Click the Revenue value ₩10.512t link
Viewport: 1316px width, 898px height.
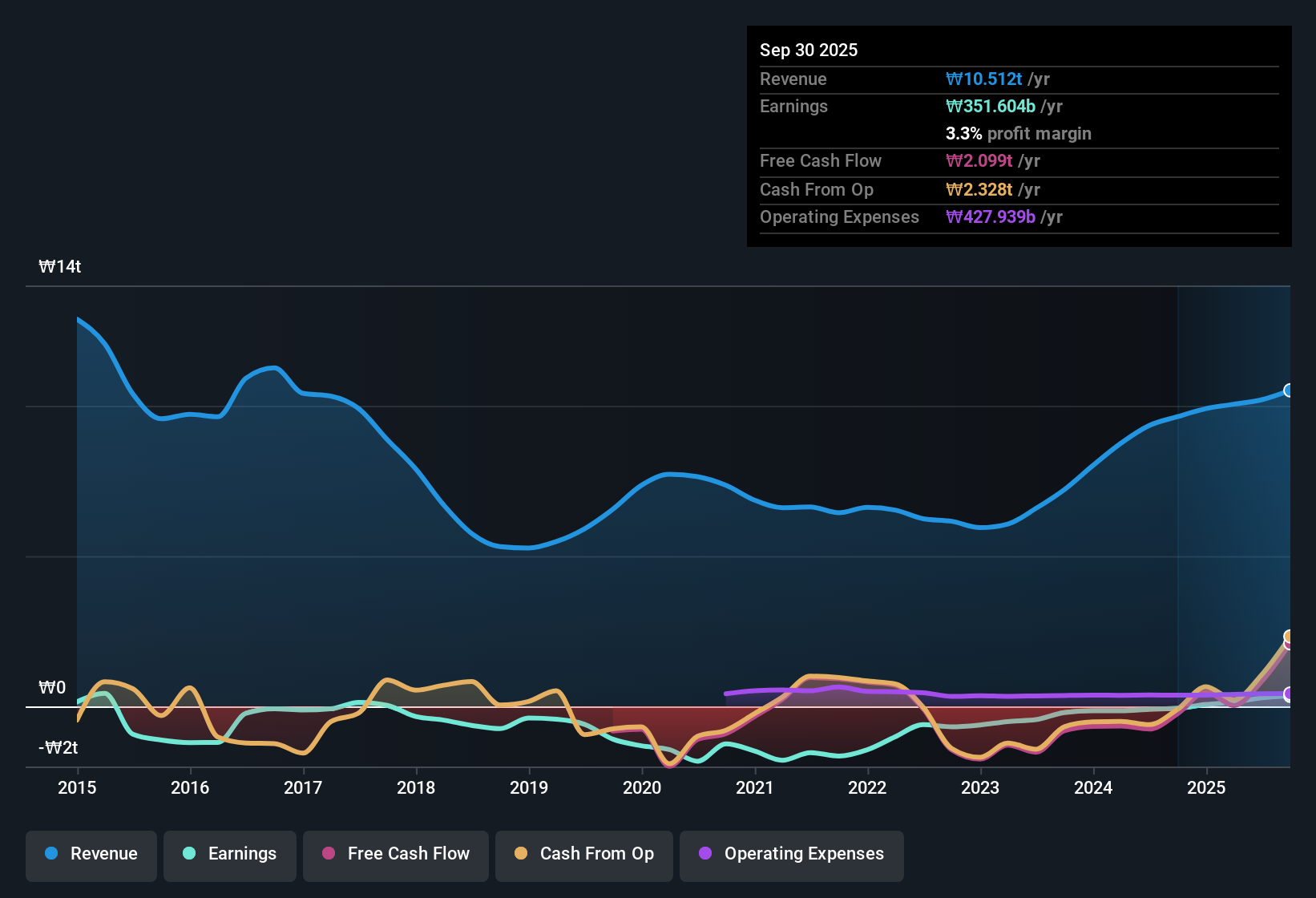(x=985, y=79)
